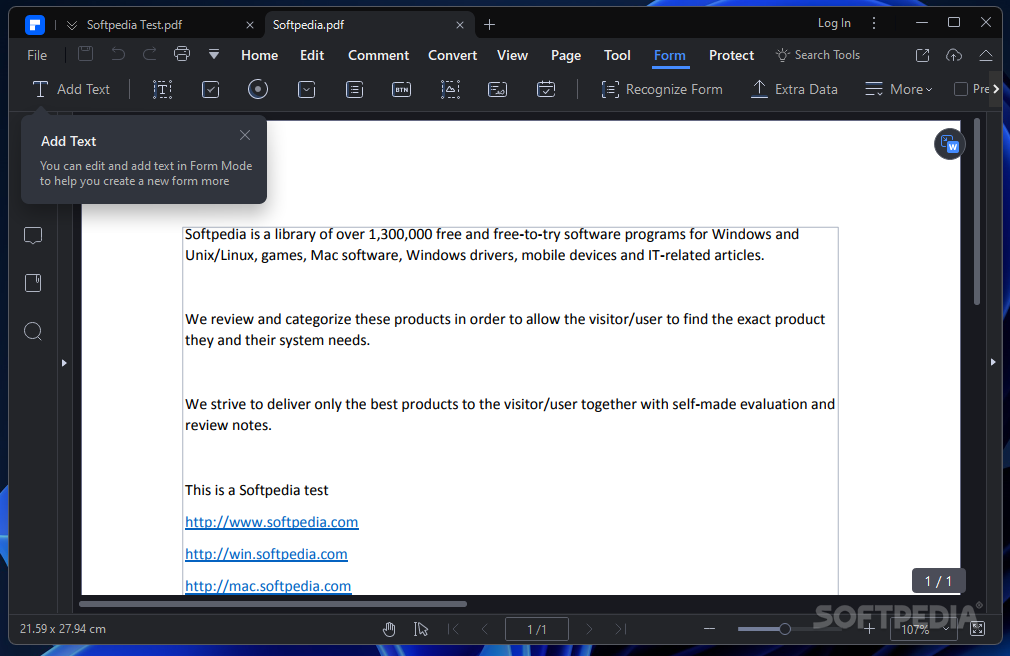Close the Softpedia.pdf tab
Screen dimensions: 1010x656
point(460,25)
